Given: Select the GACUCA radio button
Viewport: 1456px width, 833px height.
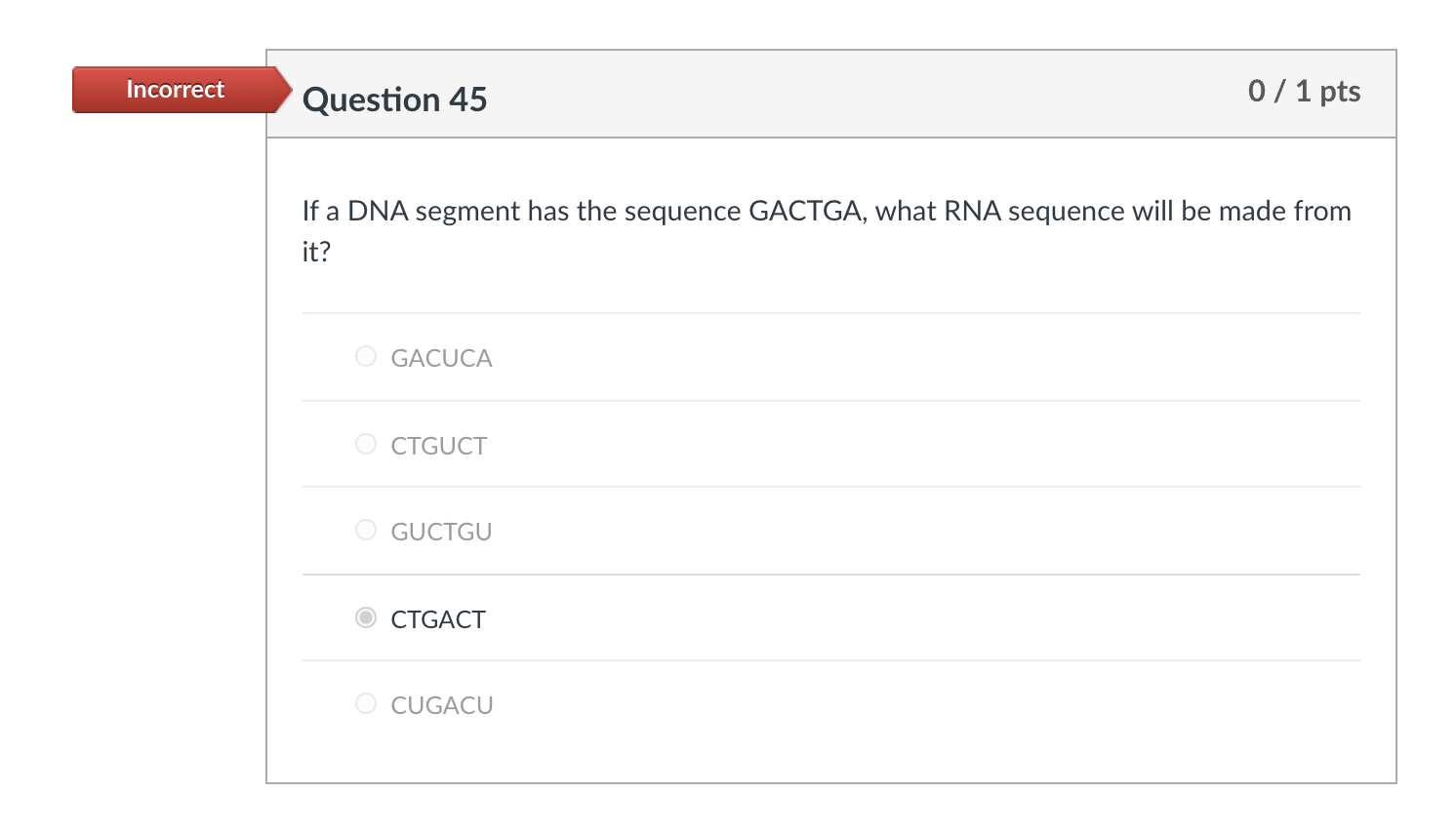Looking at the screenshot, I should (366, 357).
